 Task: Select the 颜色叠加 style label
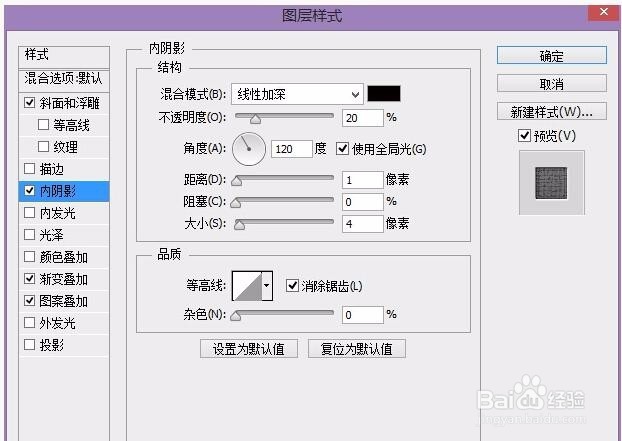(63, 257)
